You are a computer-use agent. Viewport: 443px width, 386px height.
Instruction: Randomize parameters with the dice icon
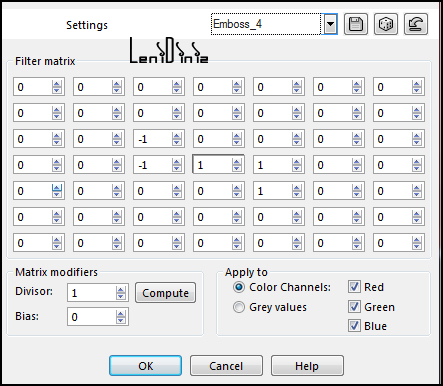tap(386, 24)
